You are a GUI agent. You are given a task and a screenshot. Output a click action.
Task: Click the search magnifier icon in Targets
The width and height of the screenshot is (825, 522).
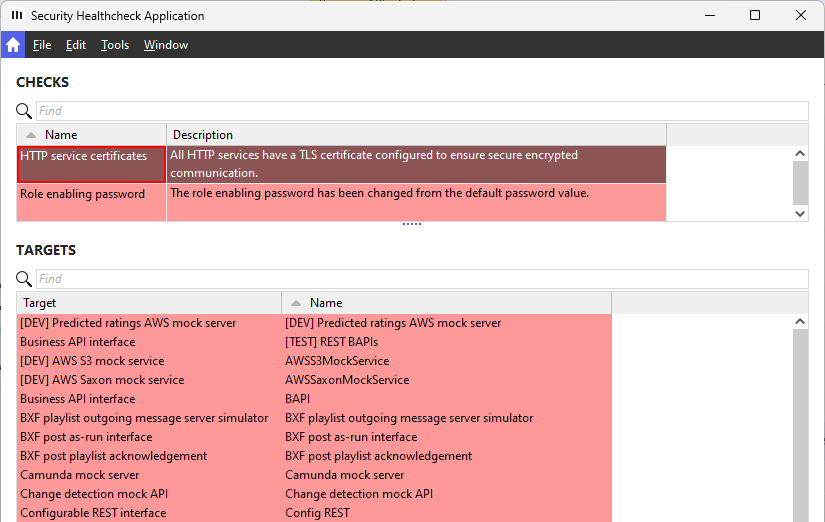click(x=24, y=279)
